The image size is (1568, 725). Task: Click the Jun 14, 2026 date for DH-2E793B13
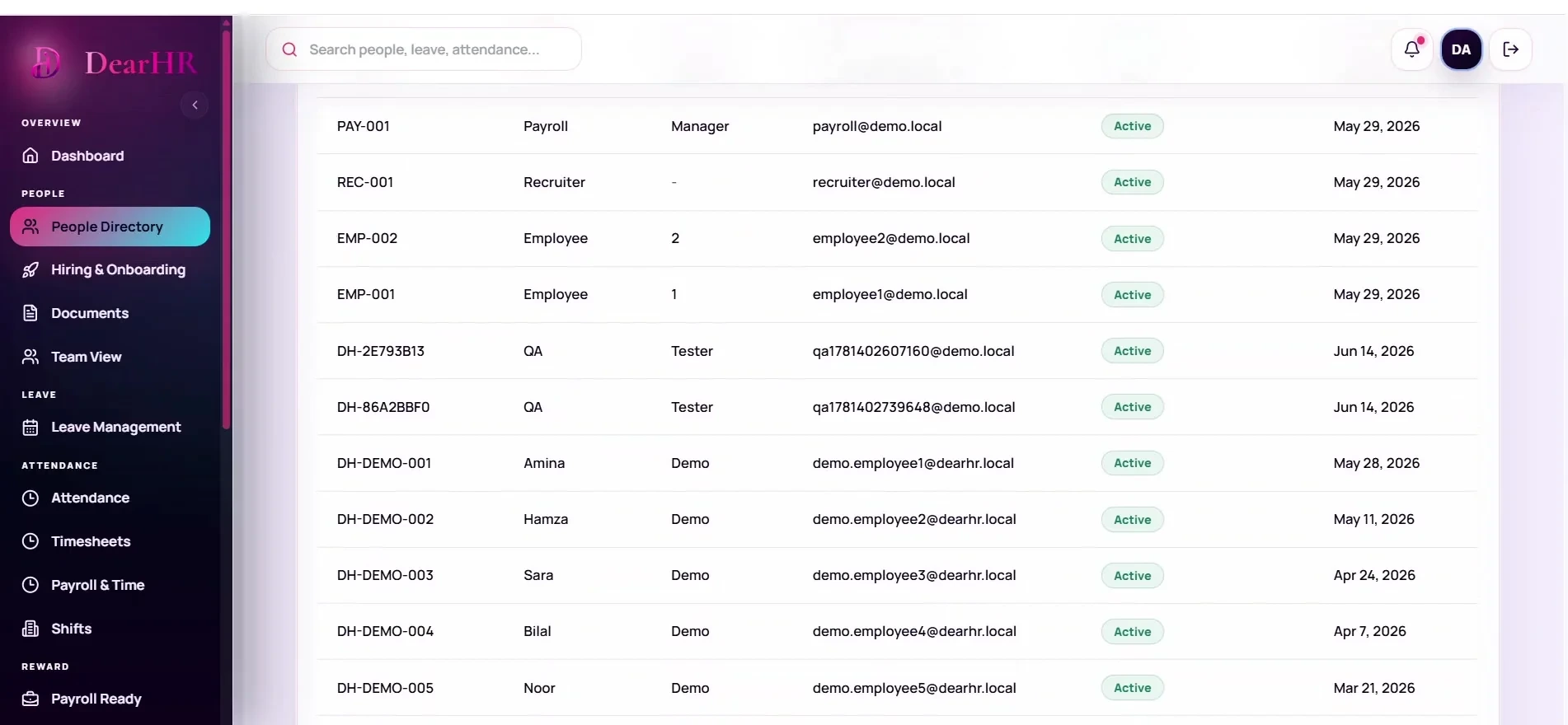(1374, 351)
